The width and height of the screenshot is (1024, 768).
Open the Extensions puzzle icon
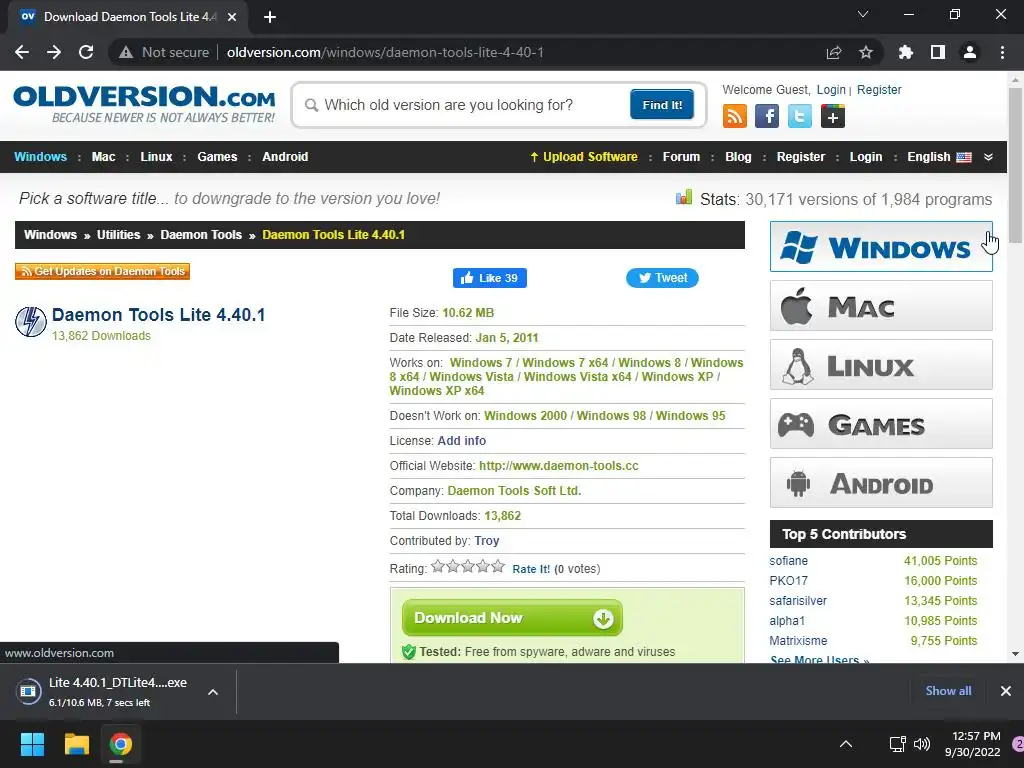(906, 52)
